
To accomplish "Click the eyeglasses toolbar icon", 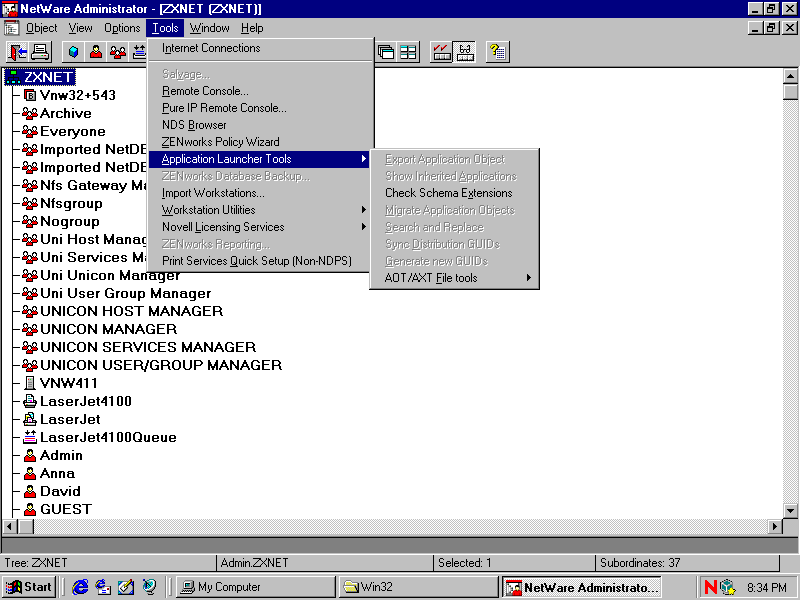I will (x=464, y=52).
